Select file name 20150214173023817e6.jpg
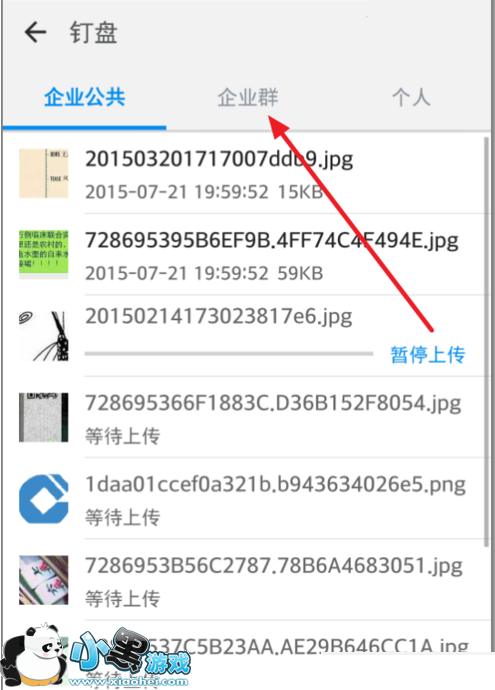 218,317
